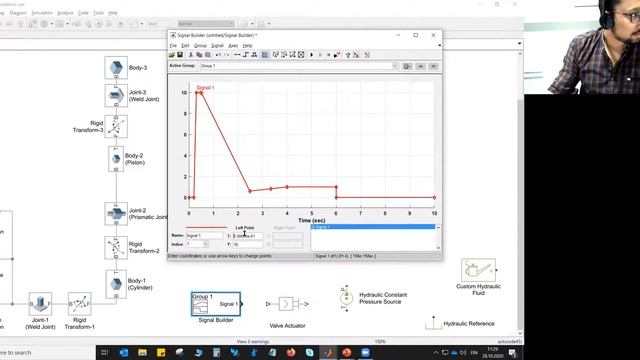Open File Explorer from the taskbar
640x360 pixels.
click(142, 353)
